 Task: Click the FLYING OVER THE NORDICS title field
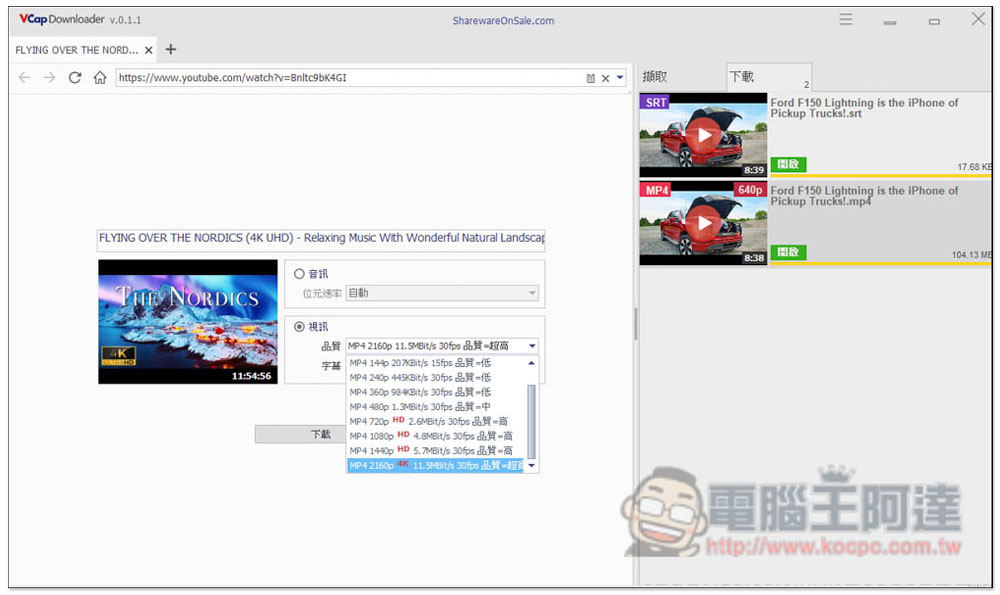tap(321, 238)
